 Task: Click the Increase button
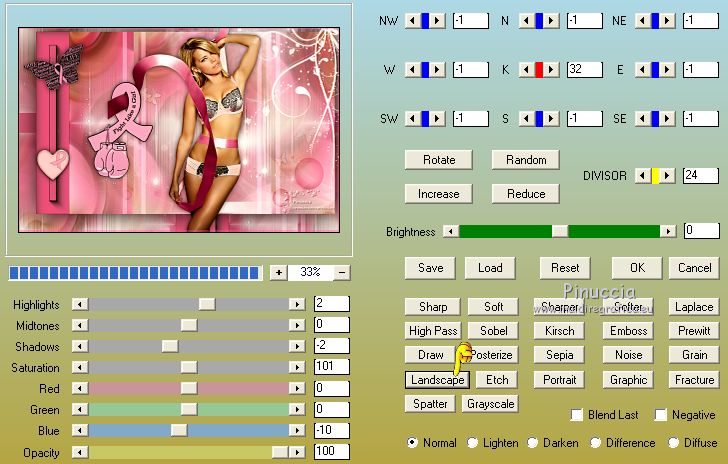[439, 194]
